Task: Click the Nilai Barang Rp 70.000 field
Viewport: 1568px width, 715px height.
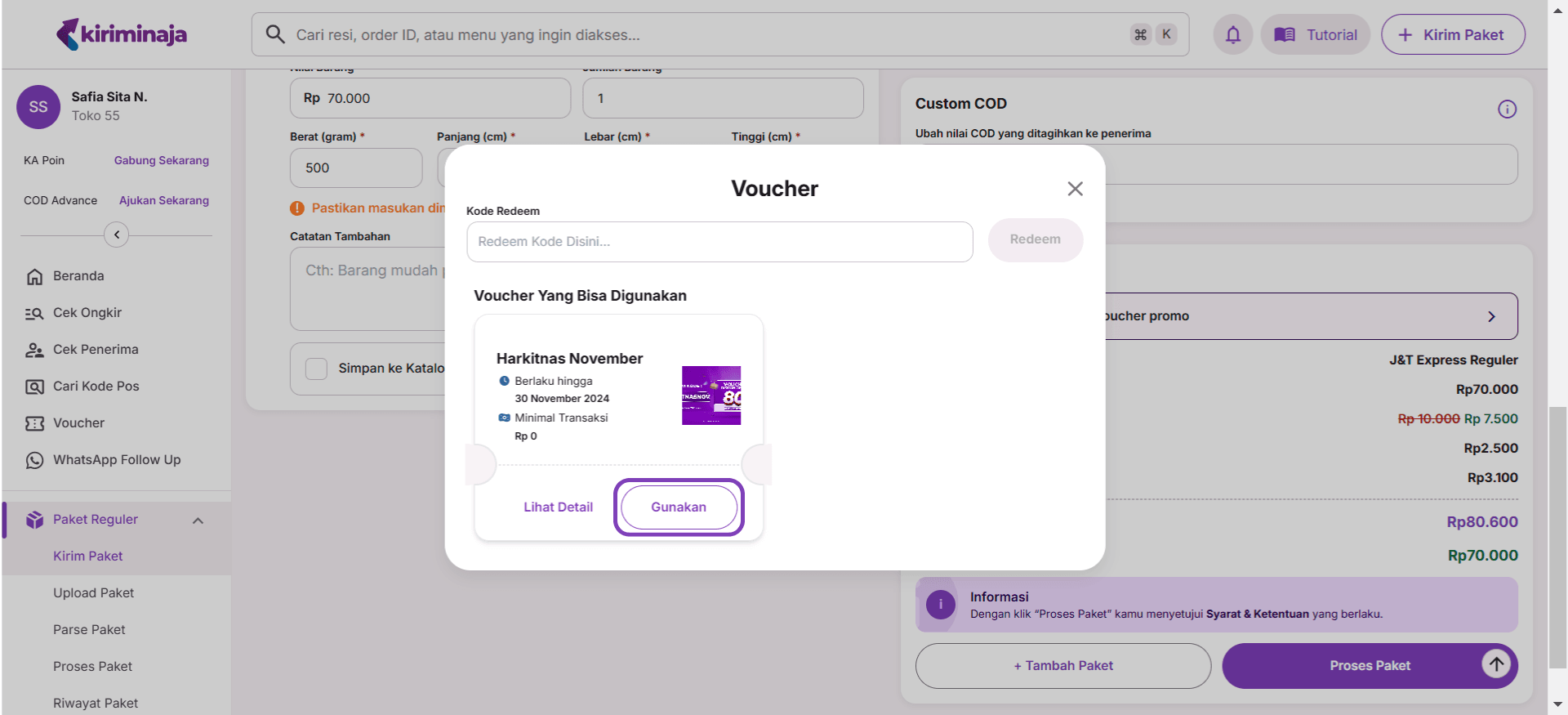Action: (x=430, y=98)
